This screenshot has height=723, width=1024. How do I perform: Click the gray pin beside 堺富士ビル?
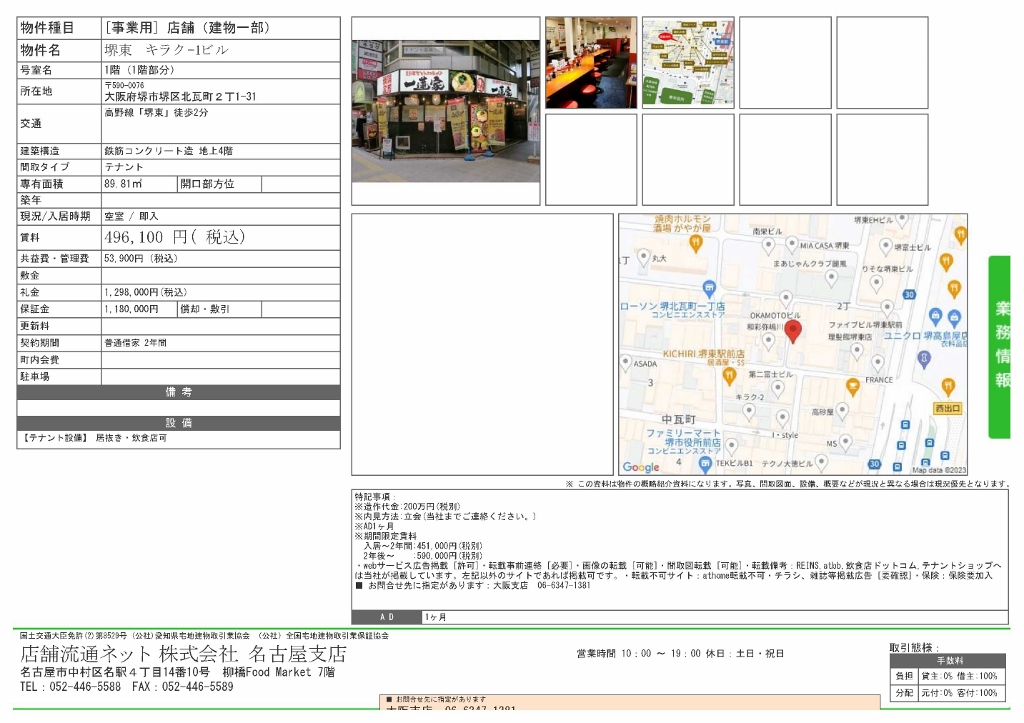pos(886,247)
